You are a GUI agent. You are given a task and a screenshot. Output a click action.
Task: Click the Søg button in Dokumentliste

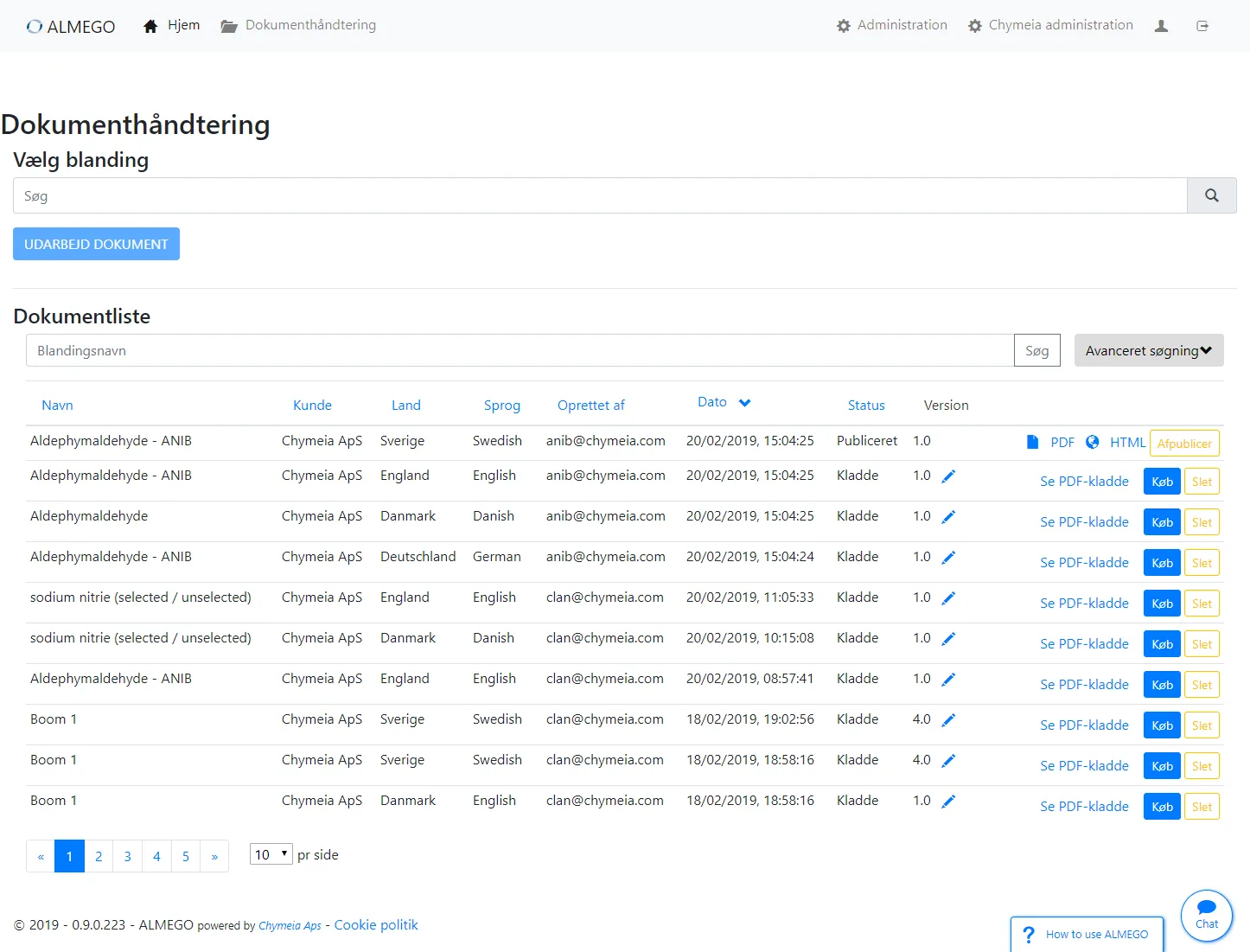(x=1037, y=350)
